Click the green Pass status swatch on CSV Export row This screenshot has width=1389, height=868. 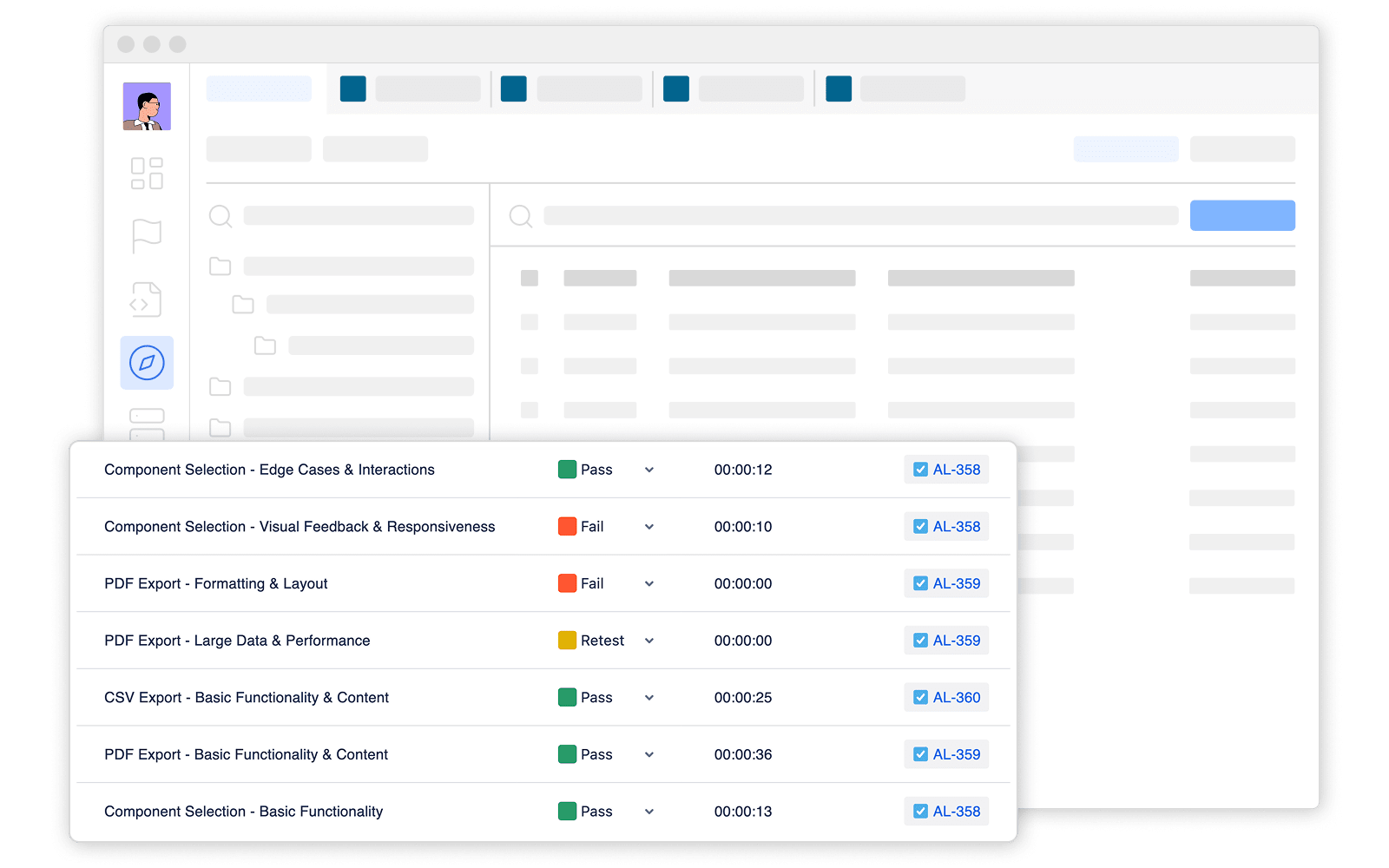coord(567,697)
